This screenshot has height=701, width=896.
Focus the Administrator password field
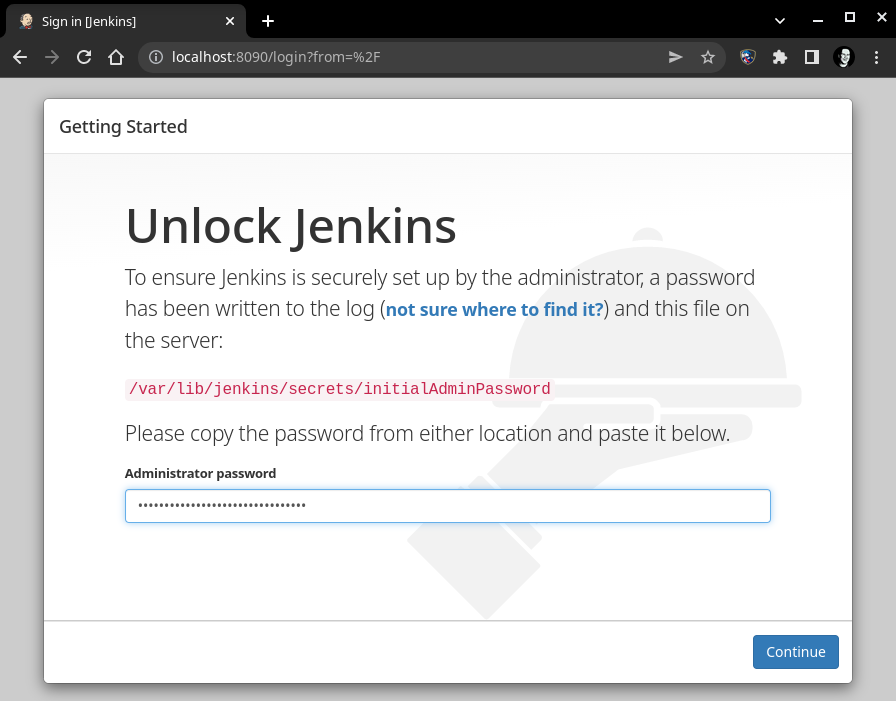click(x=447, y=506)
